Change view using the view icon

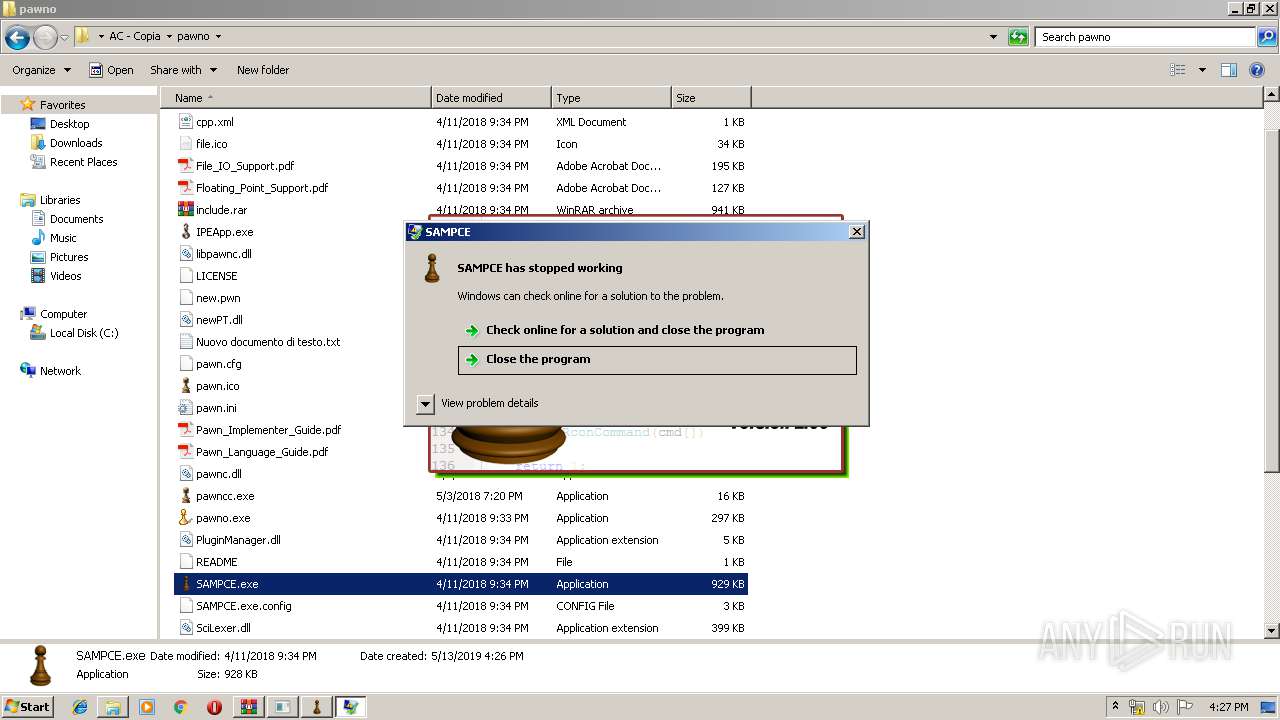[x=1178, y=70]
